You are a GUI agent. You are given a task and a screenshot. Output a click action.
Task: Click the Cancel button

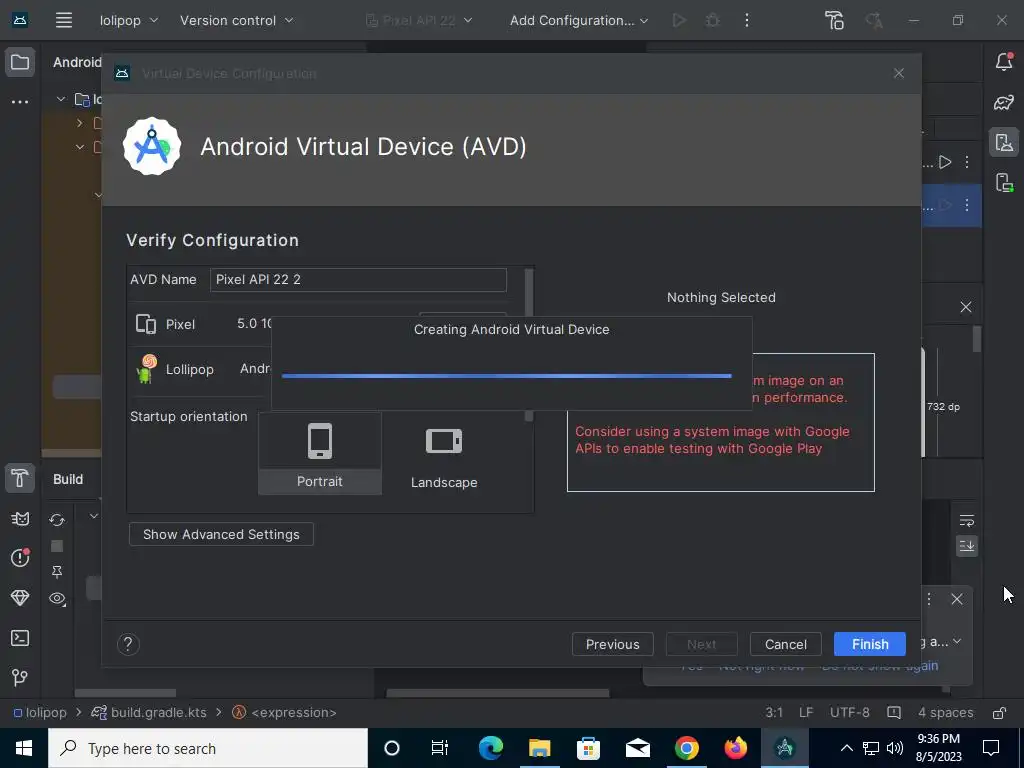[786, 645]
